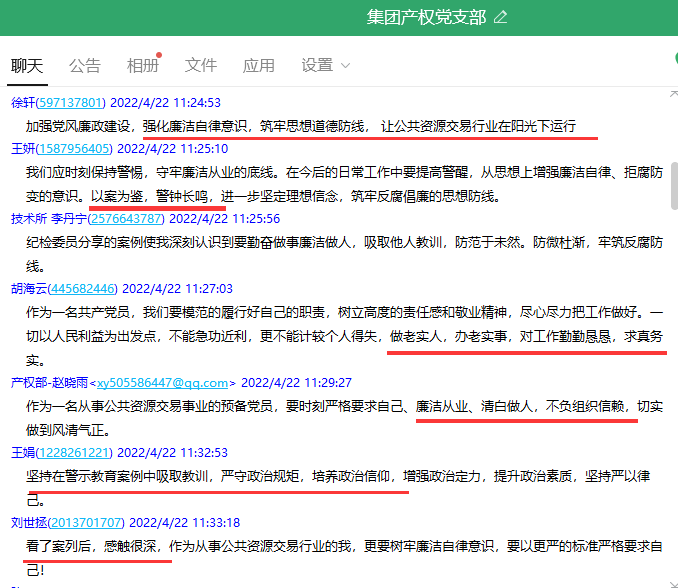Screen dimensions: 678x588
Task: Select sender name 胡海云
Action: [28, 289]
